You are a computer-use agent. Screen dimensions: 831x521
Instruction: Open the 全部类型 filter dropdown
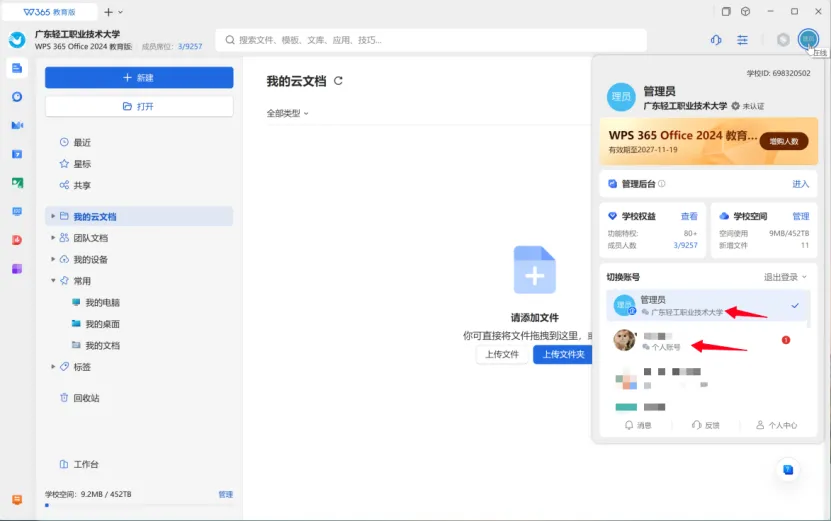[x=287, y=113]
